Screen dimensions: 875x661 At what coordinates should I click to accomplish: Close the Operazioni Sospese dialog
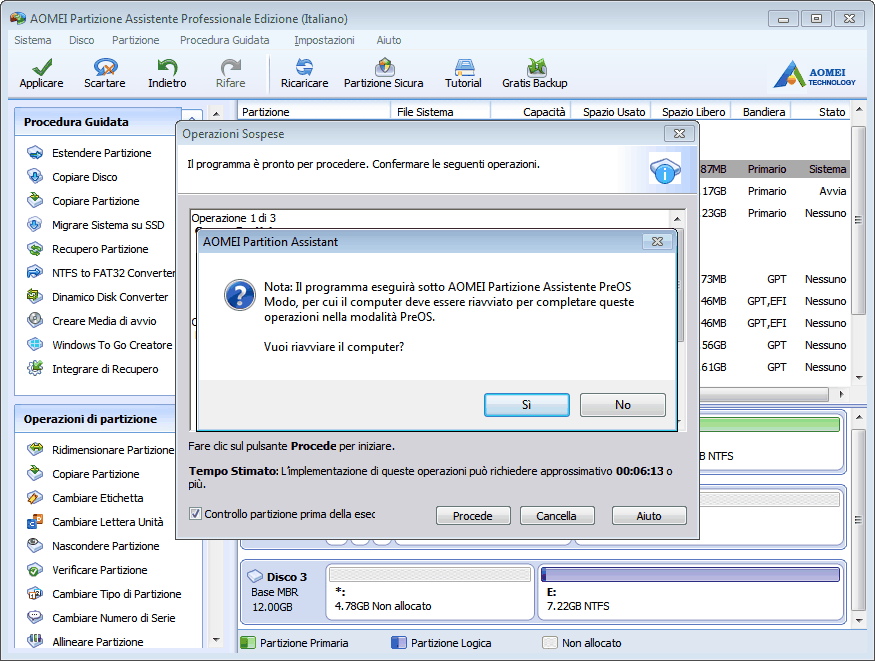click(x=679, y=134)
